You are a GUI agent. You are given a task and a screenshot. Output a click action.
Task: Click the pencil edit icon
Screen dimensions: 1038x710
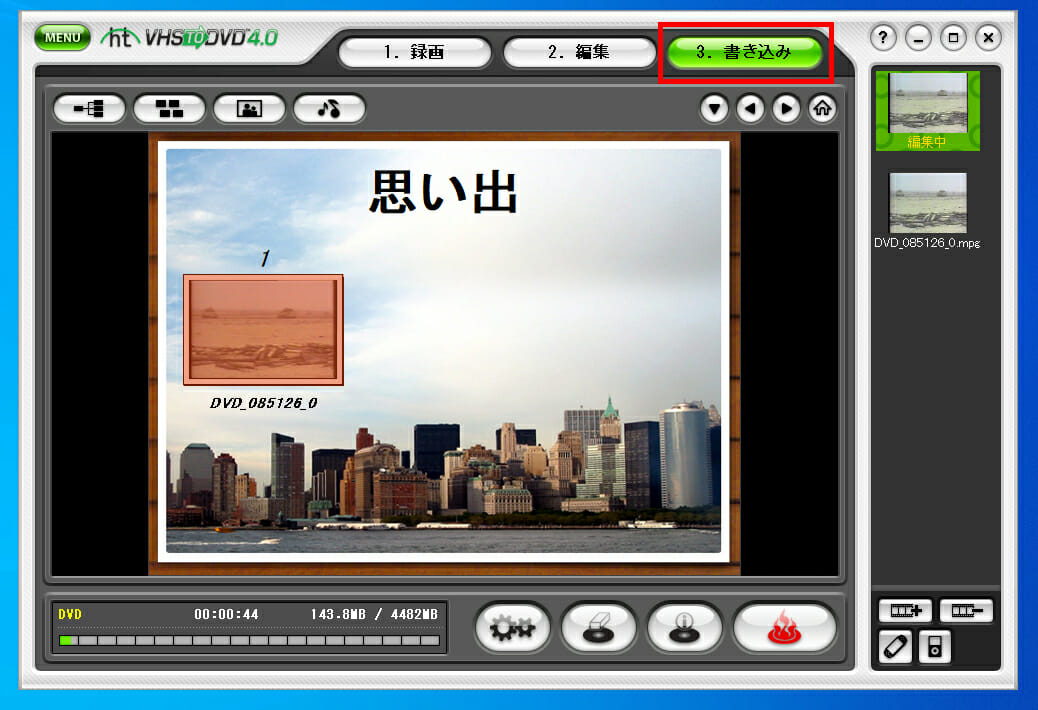pyautogui.click(x=895, y=646)
